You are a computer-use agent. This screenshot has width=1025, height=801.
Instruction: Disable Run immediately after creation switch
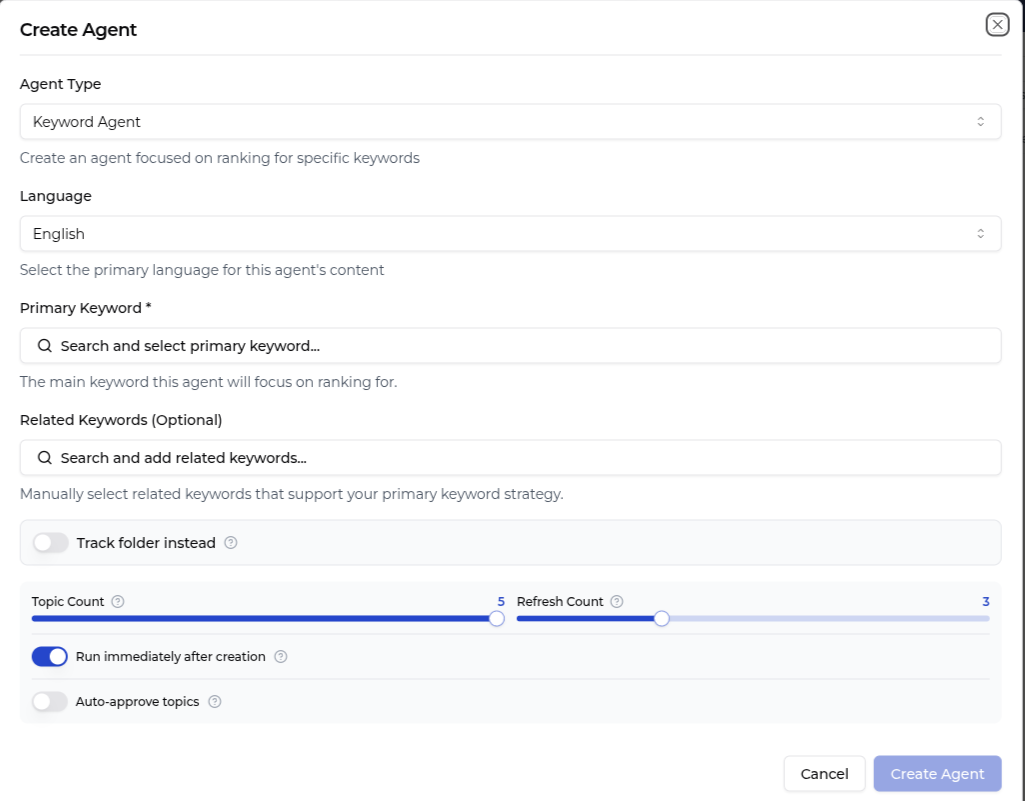click(x=50, y=657)
